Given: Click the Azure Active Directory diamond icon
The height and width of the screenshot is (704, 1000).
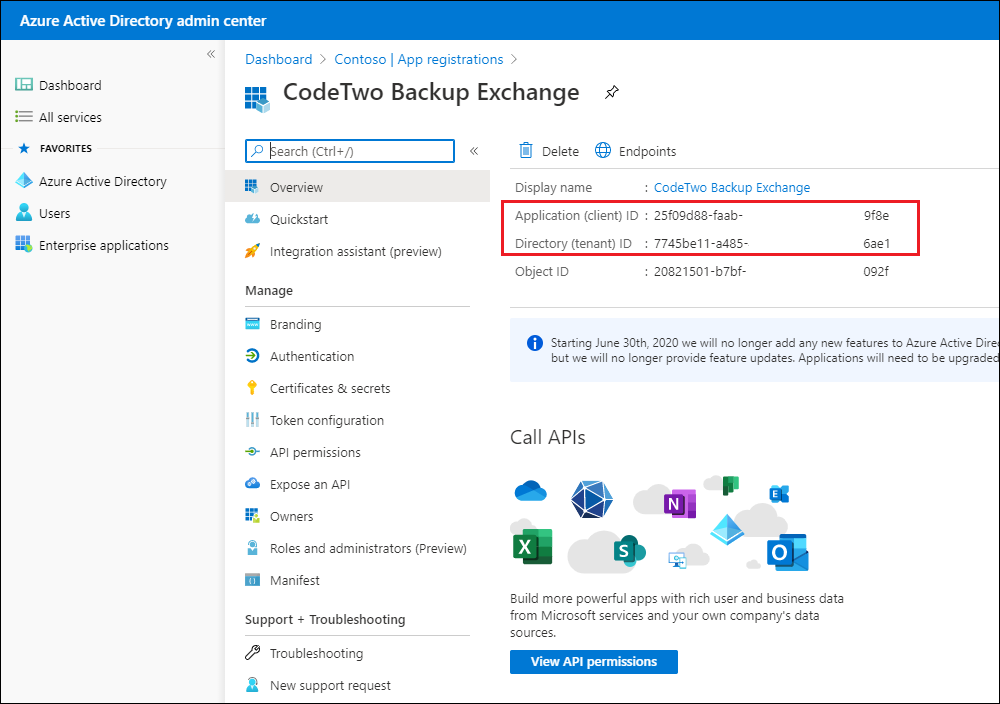Looking at the screenshot, I should (x=24, y=181).
